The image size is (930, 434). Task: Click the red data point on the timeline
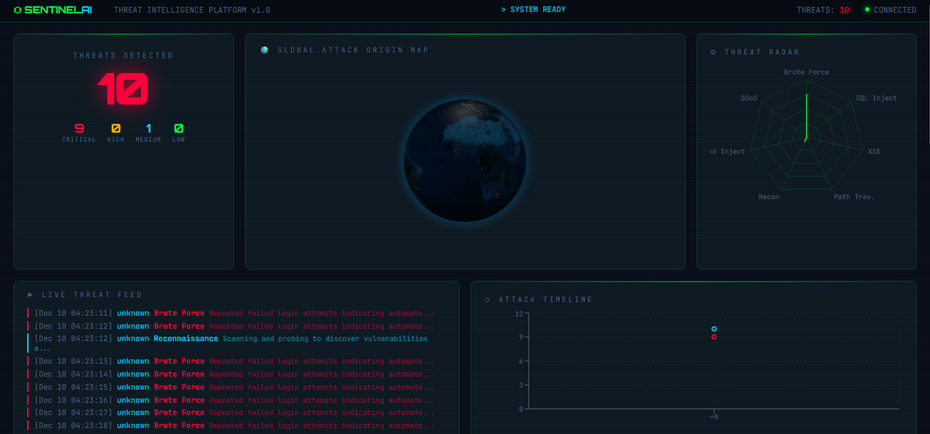(714, 337)
